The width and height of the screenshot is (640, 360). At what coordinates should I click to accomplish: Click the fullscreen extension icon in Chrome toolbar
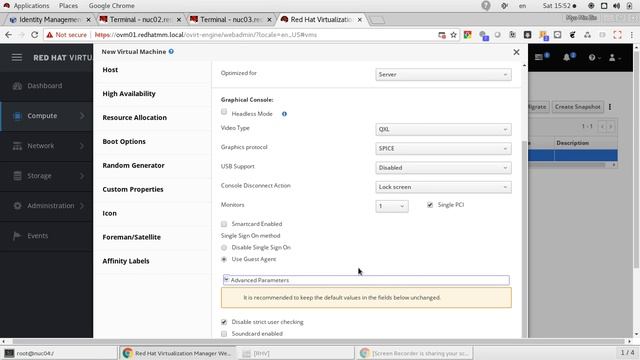618,35
